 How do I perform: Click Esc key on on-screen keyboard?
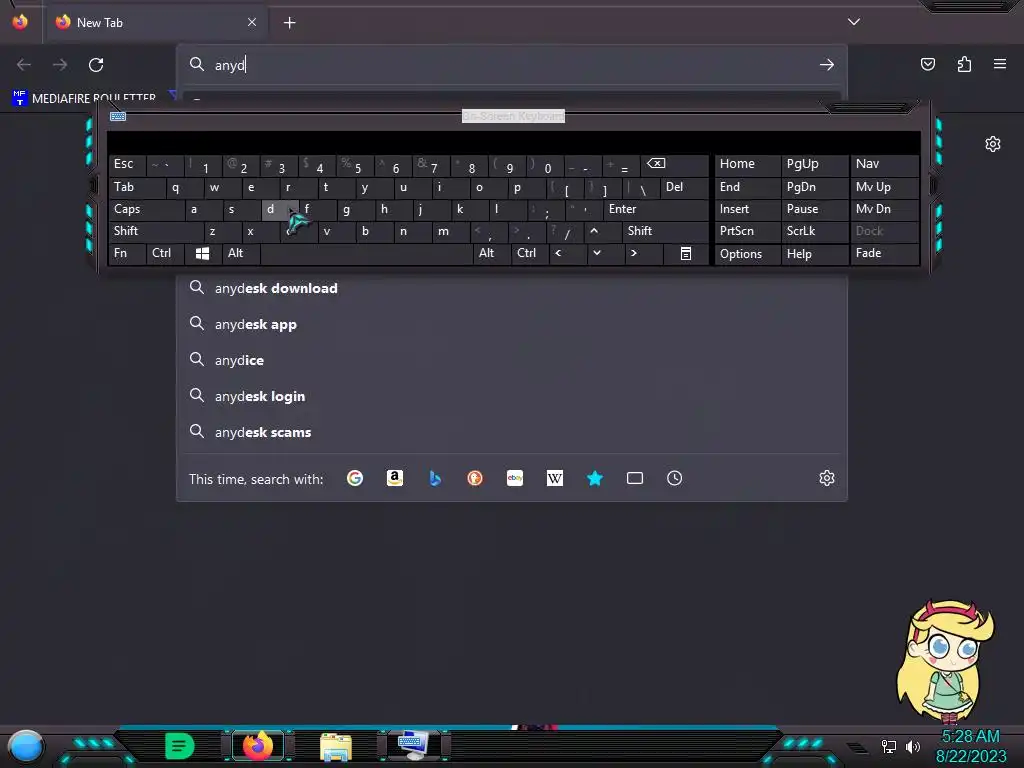[127, 164]
